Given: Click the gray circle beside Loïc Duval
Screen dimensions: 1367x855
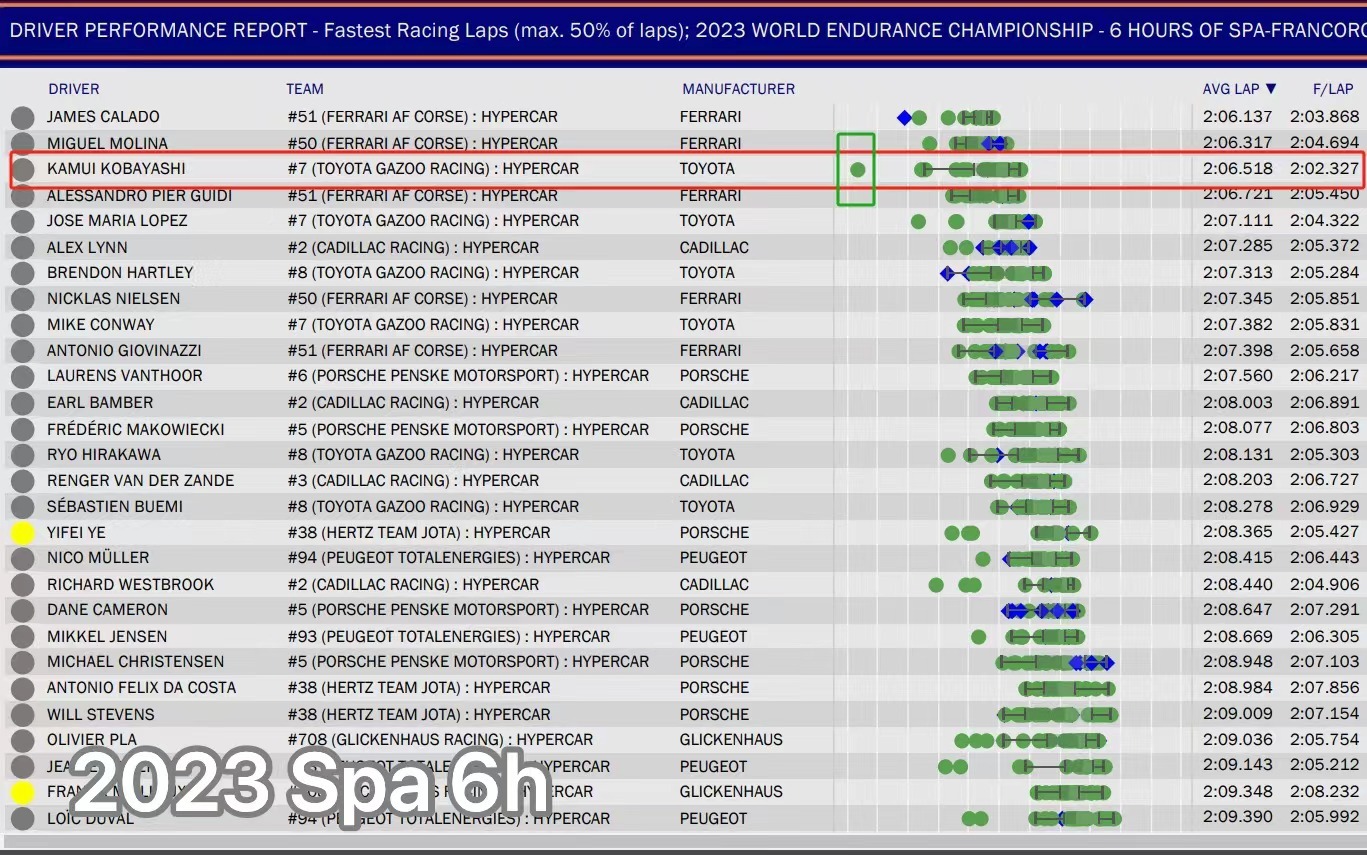Looking at the screenshot, I should pos(22,819).
